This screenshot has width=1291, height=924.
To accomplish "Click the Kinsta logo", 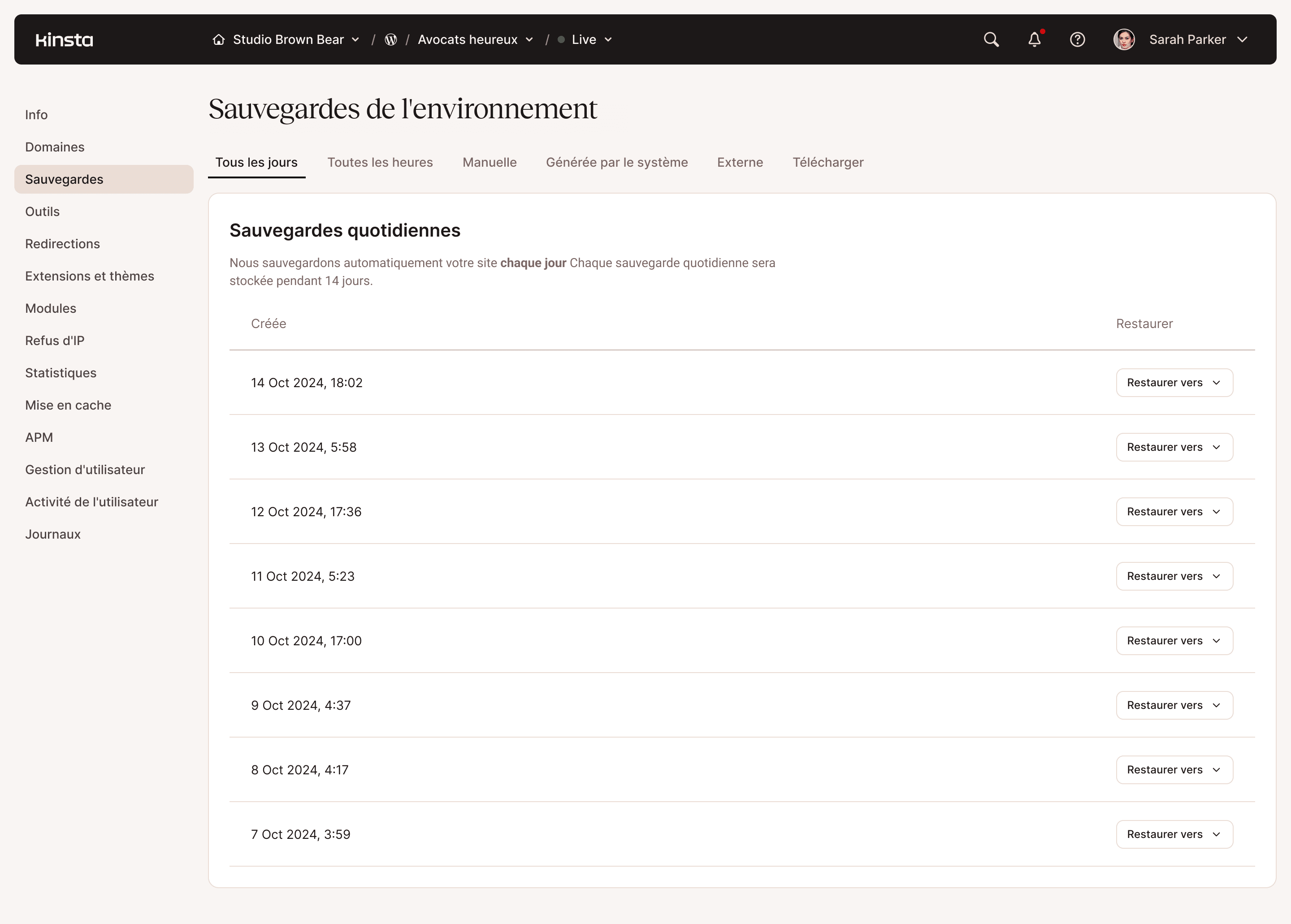I will coord(64,39).
